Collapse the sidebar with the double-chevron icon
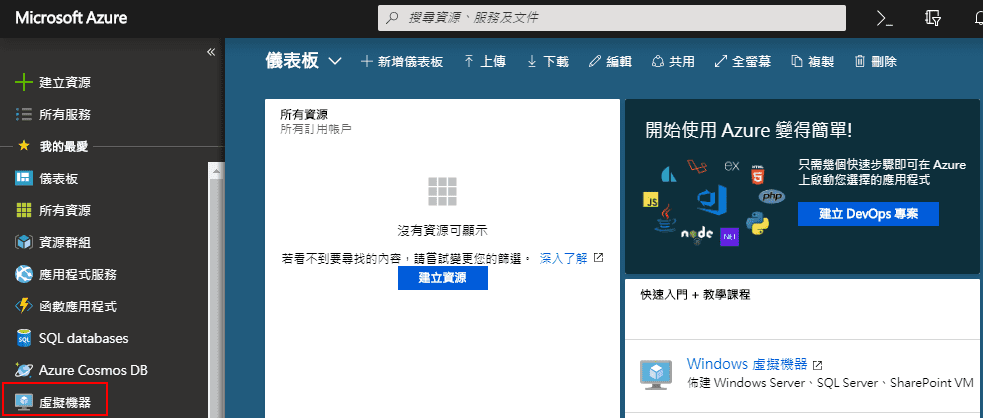 [x=211, y=52]
